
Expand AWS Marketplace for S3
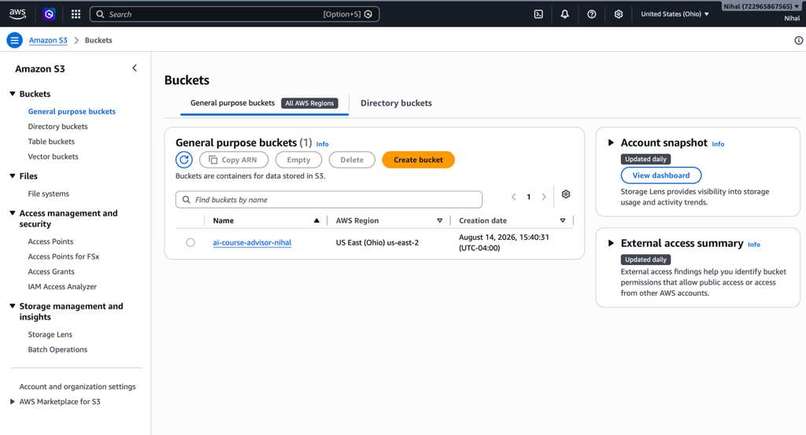(x=12, y=402)
